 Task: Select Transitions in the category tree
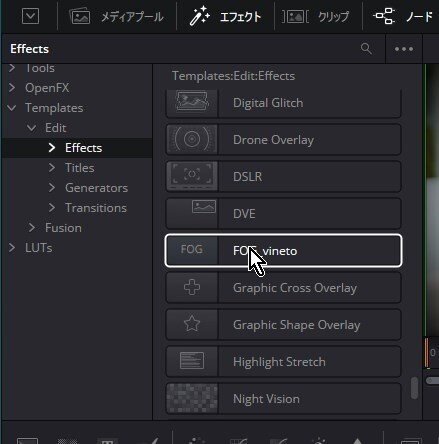pyautogui.click(x=96, y=208)
